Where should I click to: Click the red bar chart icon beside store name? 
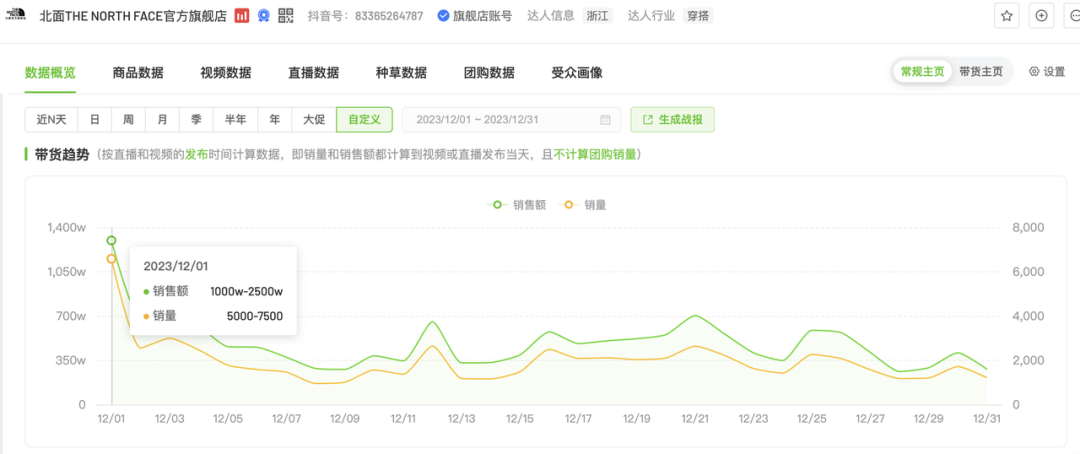click(x=242, y=16)
